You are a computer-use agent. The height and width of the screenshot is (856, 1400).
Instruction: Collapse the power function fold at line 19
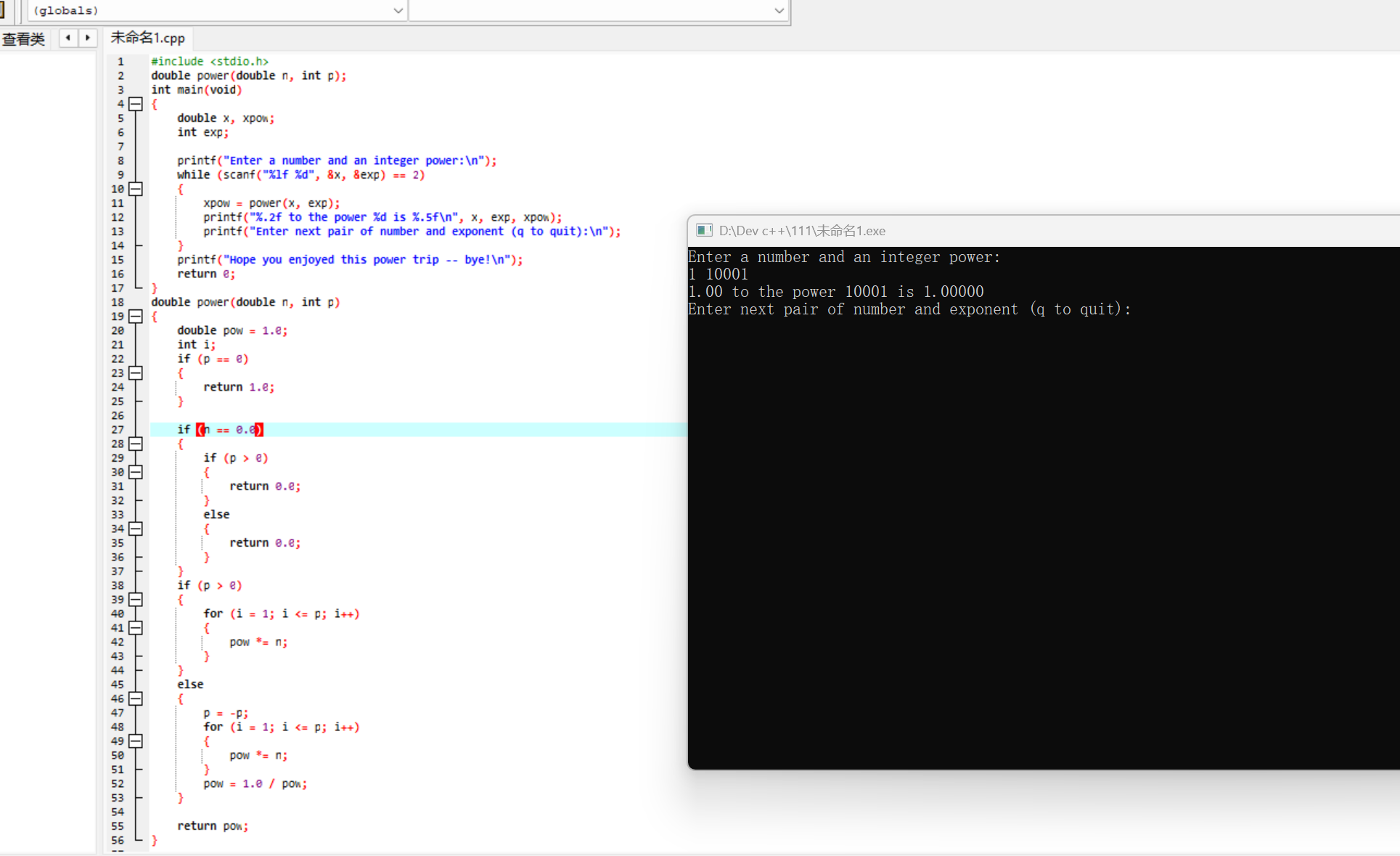click(136, 317)
